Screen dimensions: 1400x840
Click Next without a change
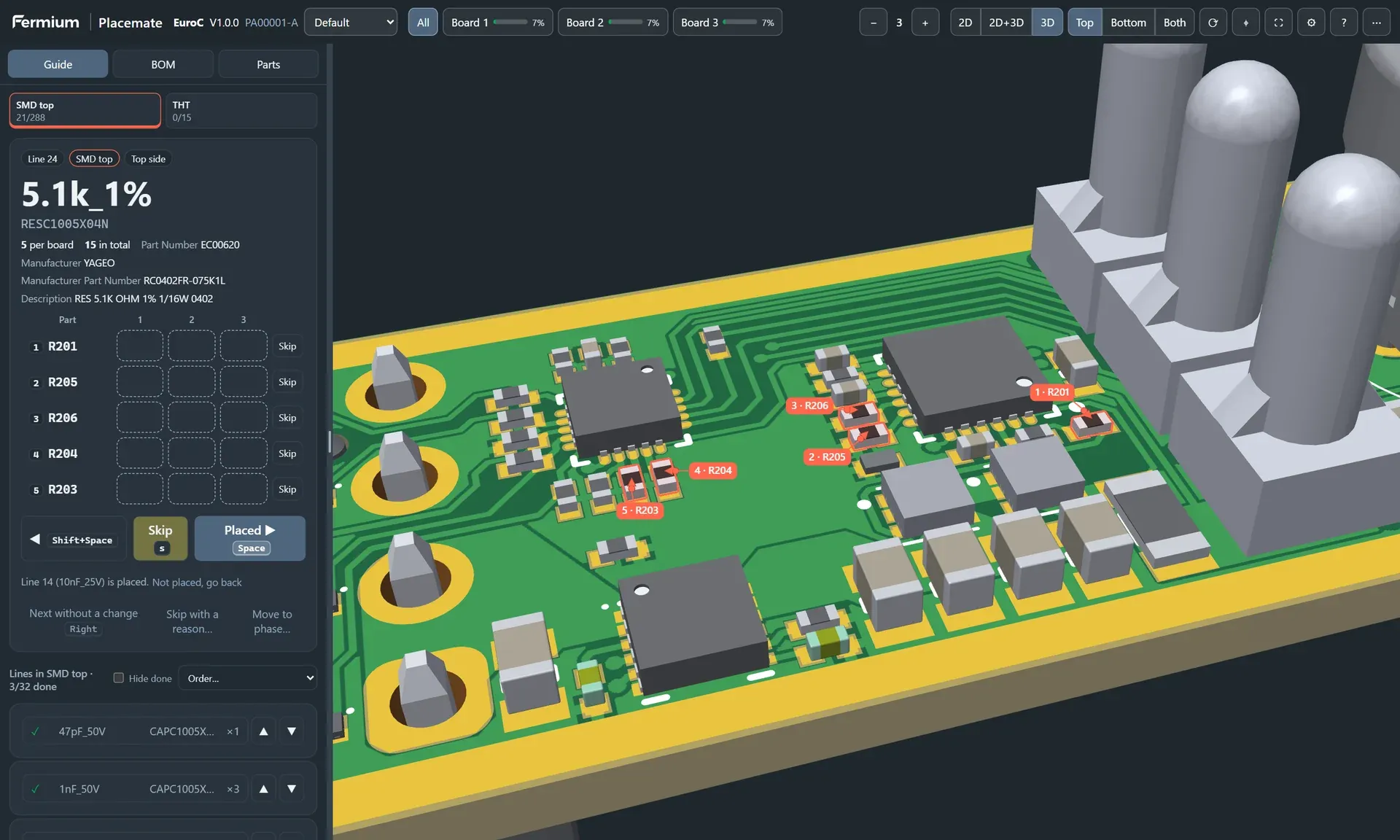pyautogui.click(x=83, y=621)
